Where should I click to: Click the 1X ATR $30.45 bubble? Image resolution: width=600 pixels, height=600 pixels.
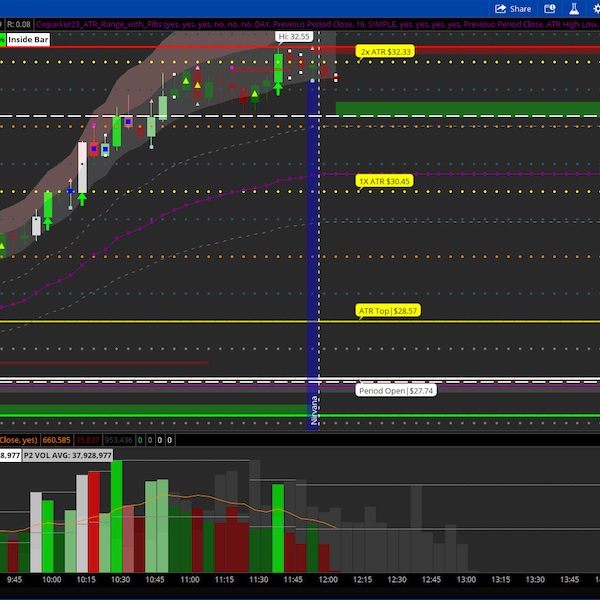point(384,181)
